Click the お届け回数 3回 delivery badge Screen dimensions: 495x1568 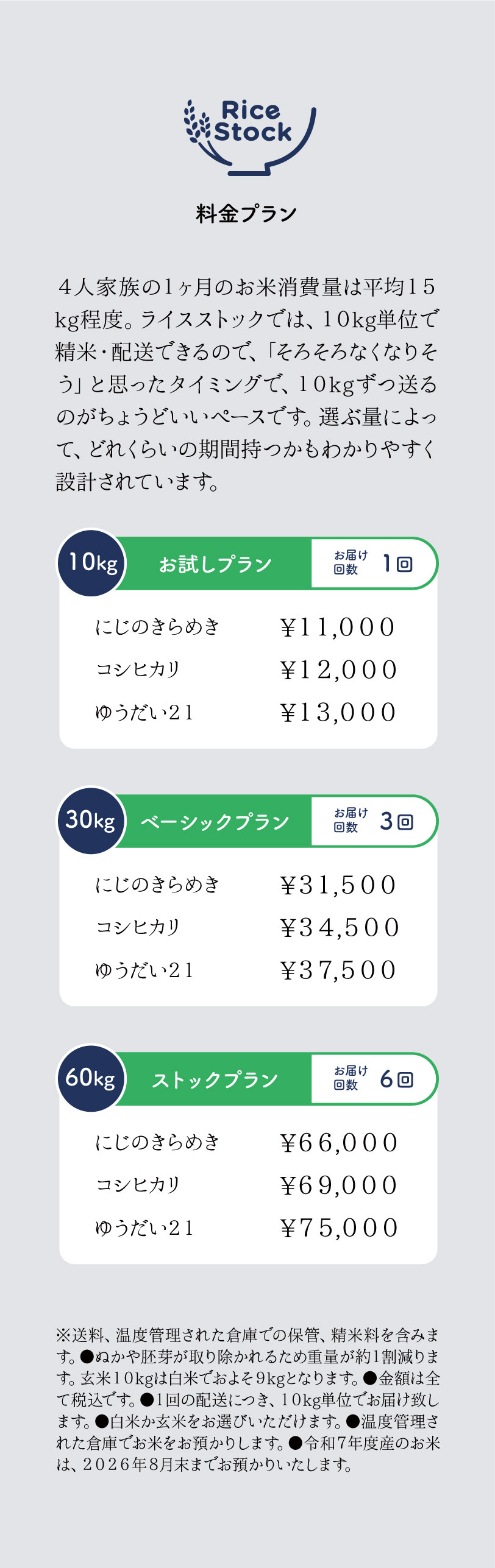coord(372,821)
